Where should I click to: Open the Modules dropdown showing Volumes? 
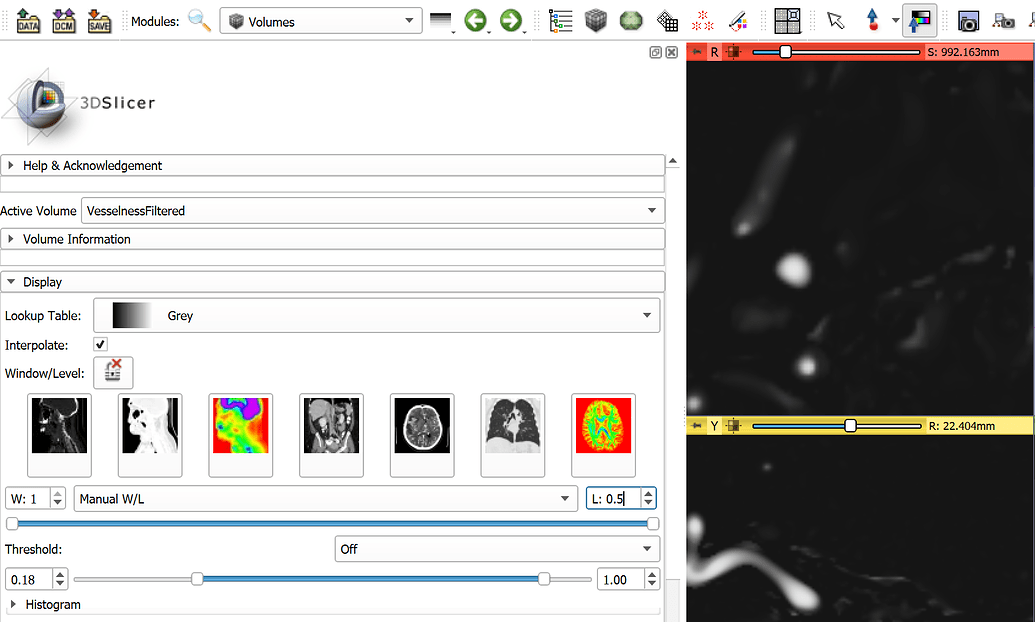tap(320, 21)
